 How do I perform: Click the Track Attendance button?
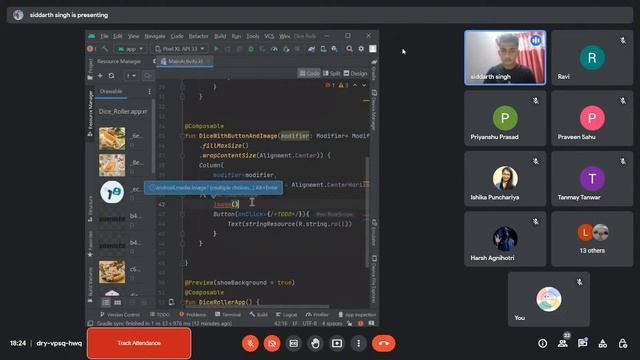(x=139, y=343)
